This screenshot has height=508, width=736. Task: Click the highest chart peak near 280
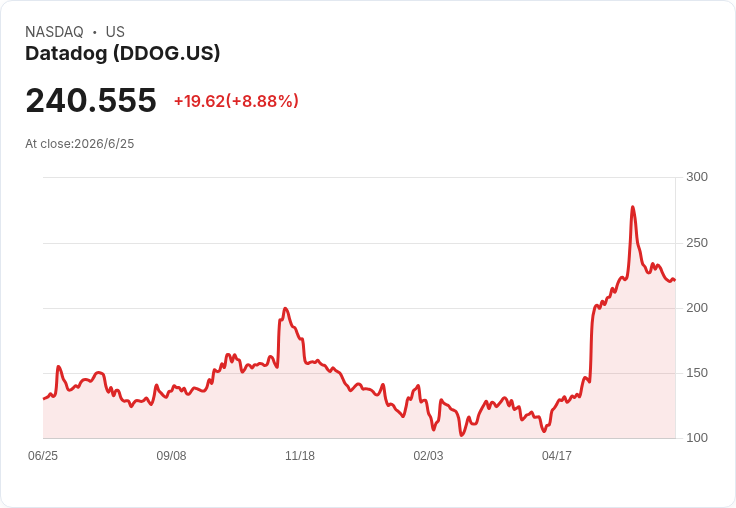633,207
